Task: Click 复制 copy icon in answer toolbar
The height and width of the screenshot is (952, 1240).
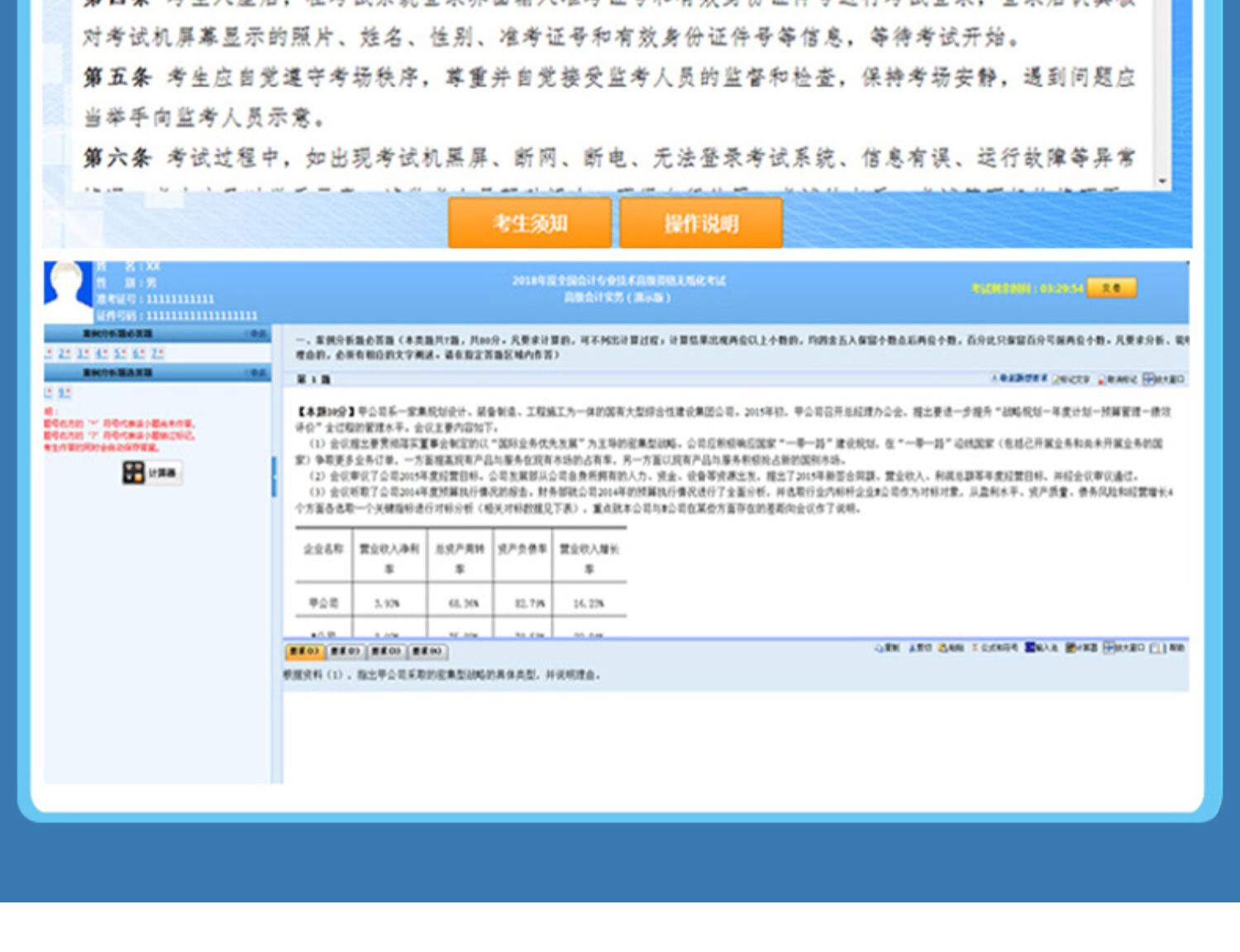Action: (x=887, y=648)
